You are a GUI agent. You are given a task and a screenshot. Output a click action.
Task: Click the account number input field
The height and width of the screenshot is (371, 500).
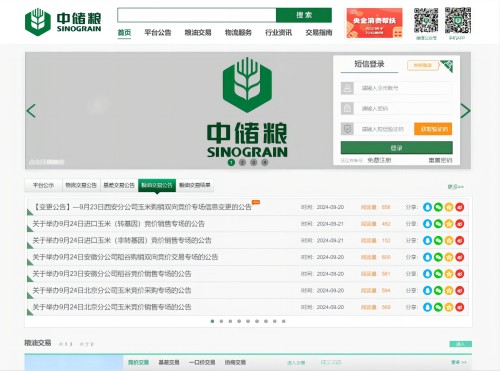pyautogui.click(x=403, y=88)
